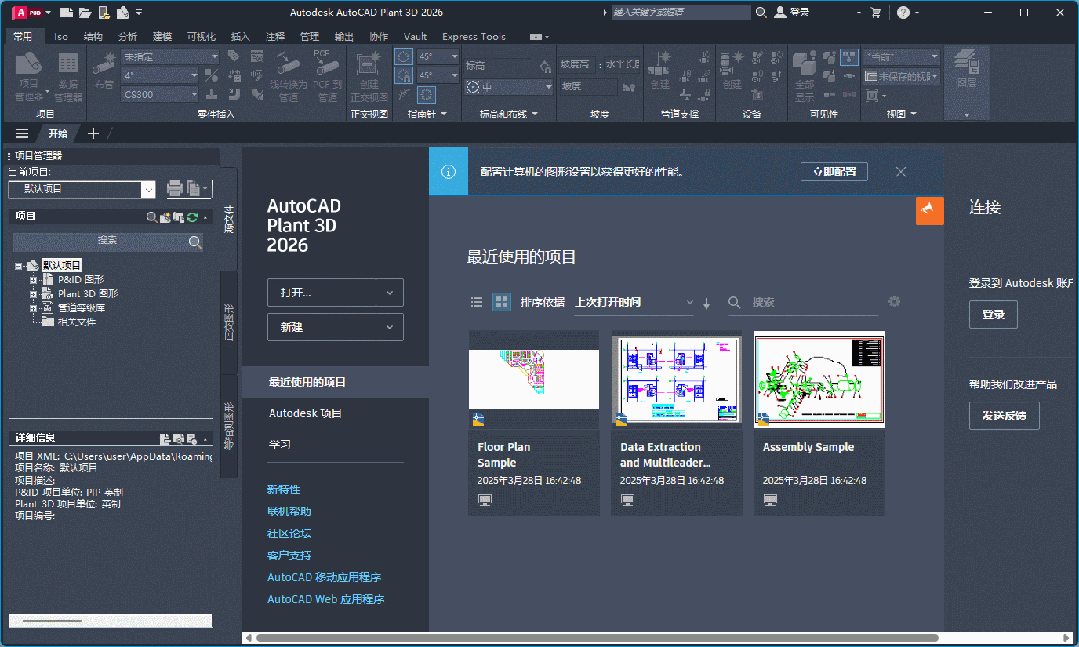This screenshot has width=1079, height=647.
Task: Open the 上次打开时间 sort dropdown
Action: [x=634, y=302]
